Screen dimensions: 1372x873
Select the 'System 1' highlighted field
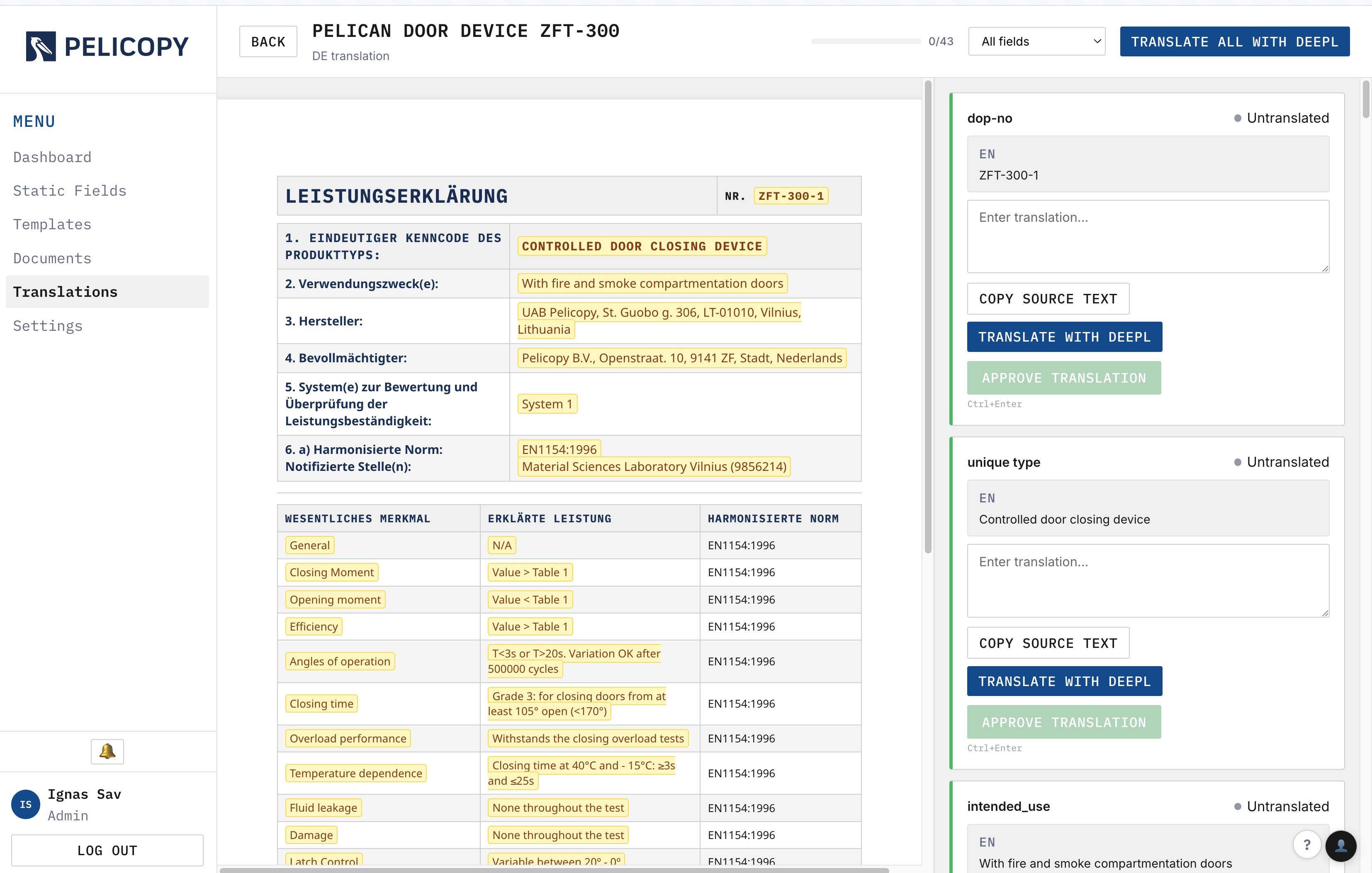pos(547,404)
